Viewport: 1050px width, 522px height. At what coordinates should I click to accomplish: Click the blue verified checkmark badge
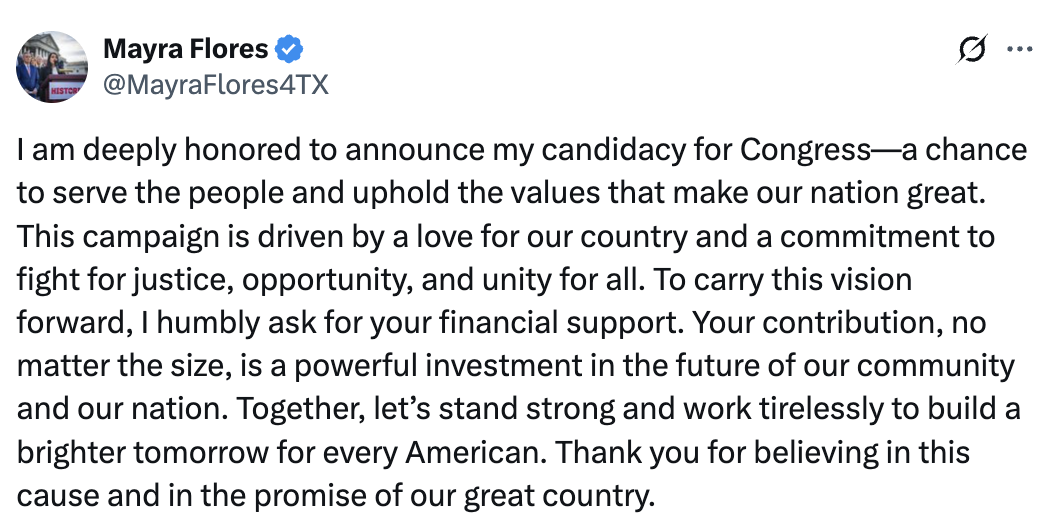pyautogui.click(x=290, y=49)
